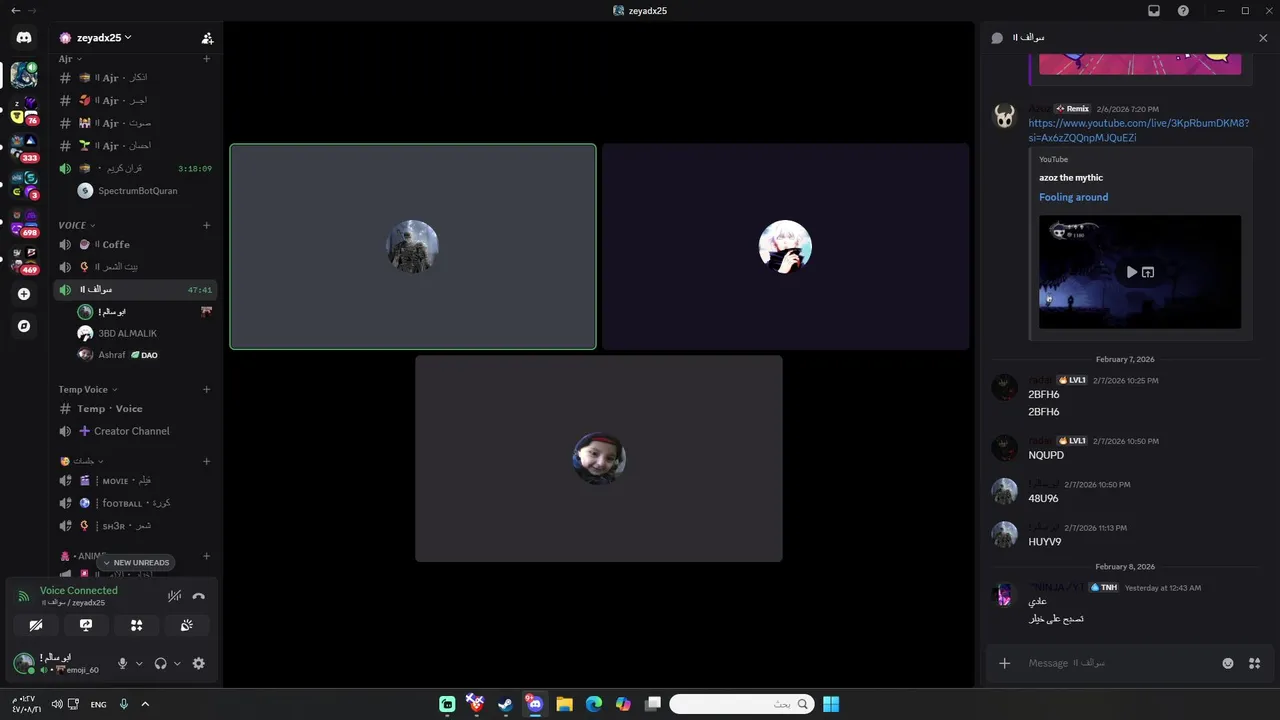Open server folder with 469 badge
1280x720 pixels.
tap(24, 258)
